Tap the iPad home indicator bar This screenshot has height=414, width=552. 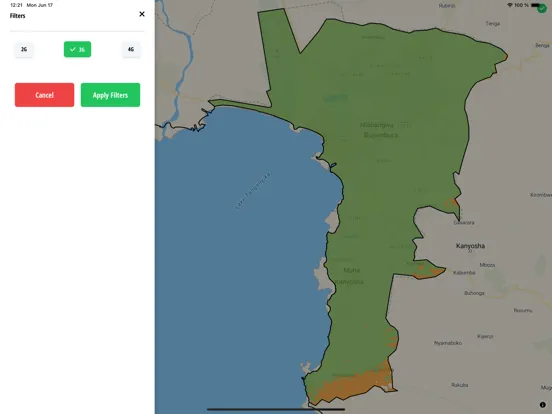tap(276, 409)
